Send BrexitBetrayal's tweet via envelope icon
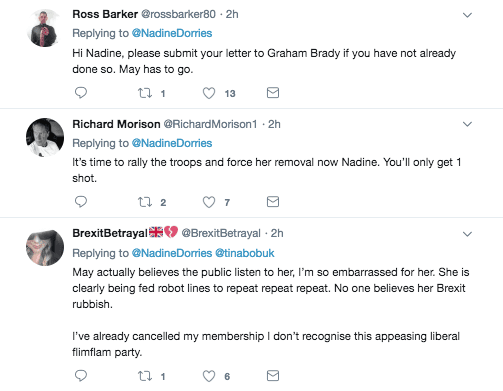The height and width of the screenshot is (391, 503). coord(273,376)
